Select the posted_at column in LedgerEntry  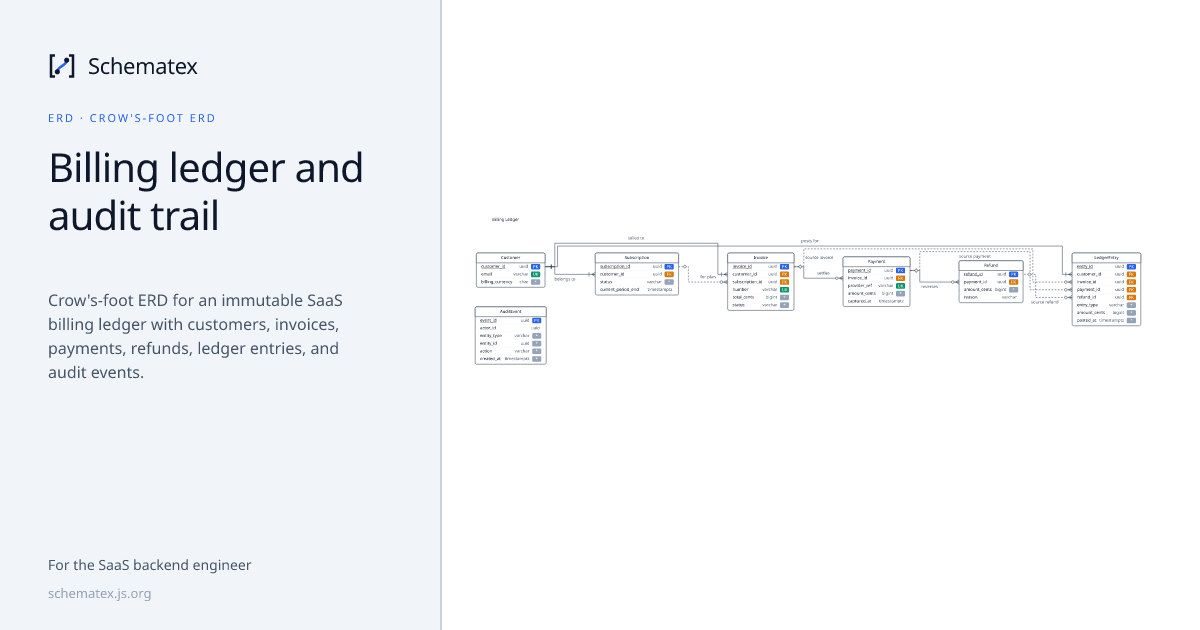point(1106,320)
